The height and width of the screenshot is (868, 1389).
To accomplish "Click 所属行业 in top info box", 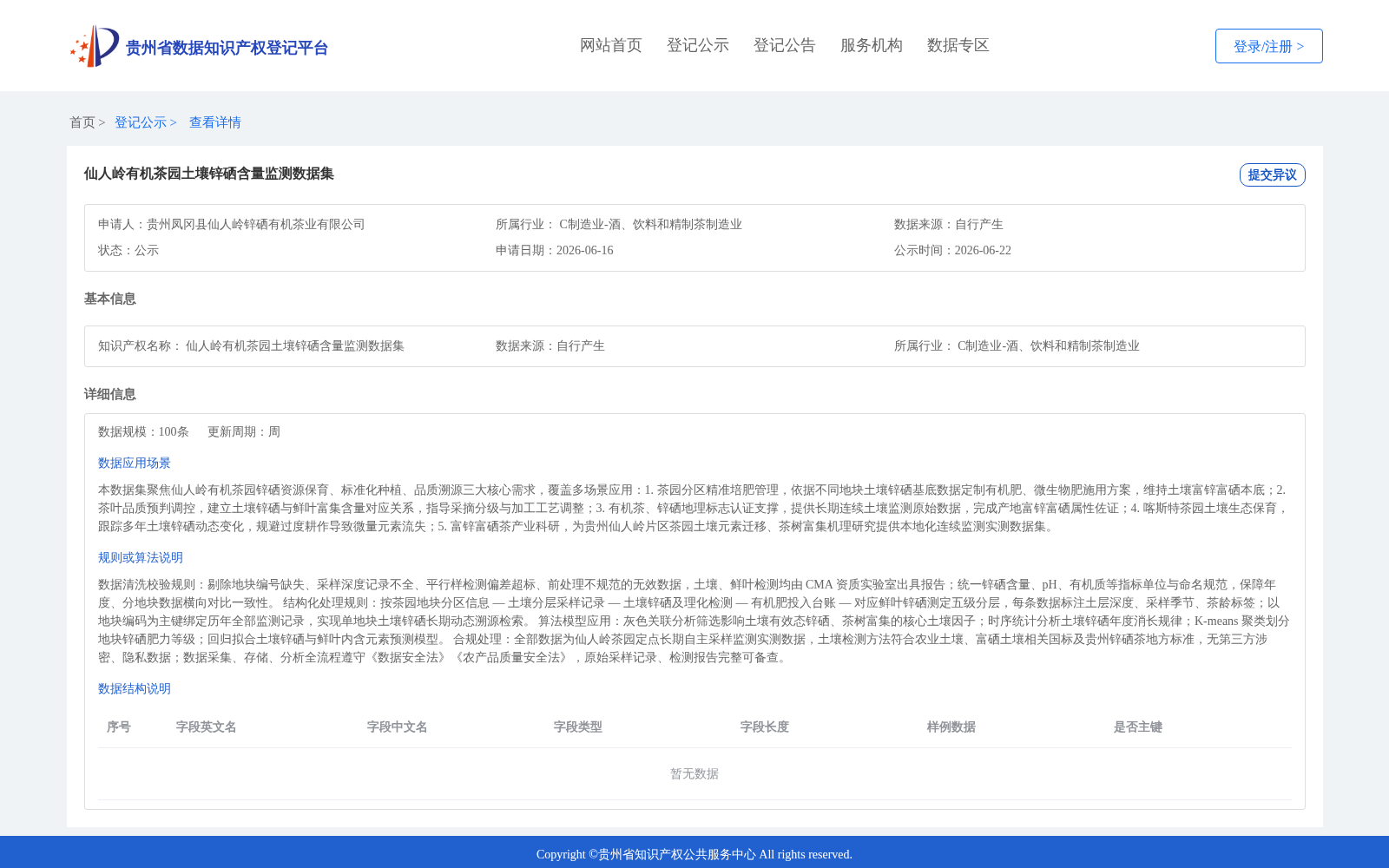I will [619, 225].
